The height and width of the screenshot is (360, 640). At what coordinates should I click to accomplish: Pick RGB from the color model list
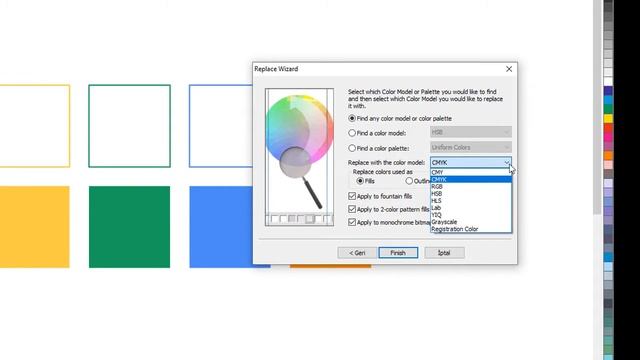point(471,187)
